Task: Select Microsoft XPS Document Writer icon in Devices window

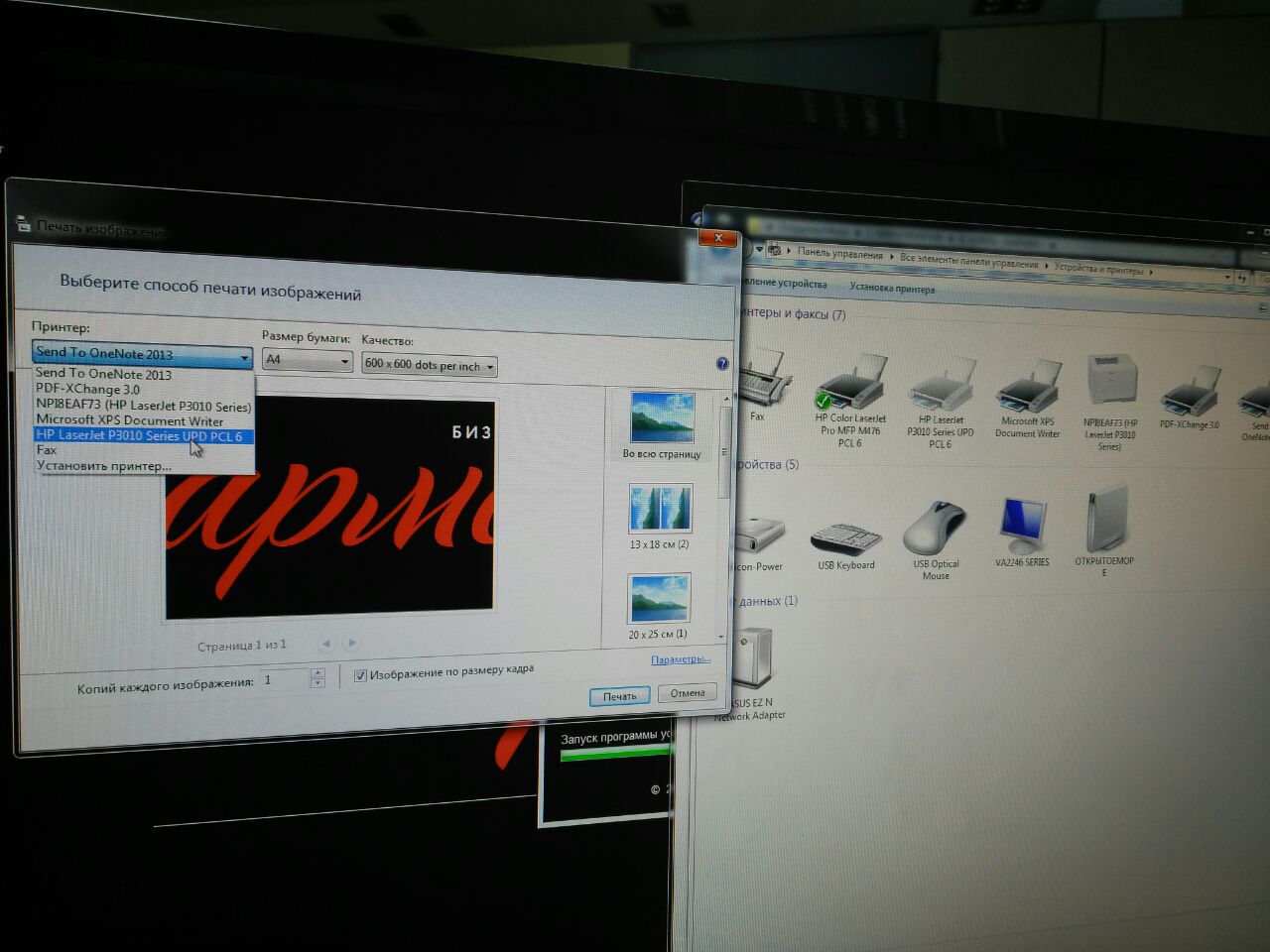Action: point(1028,399)
